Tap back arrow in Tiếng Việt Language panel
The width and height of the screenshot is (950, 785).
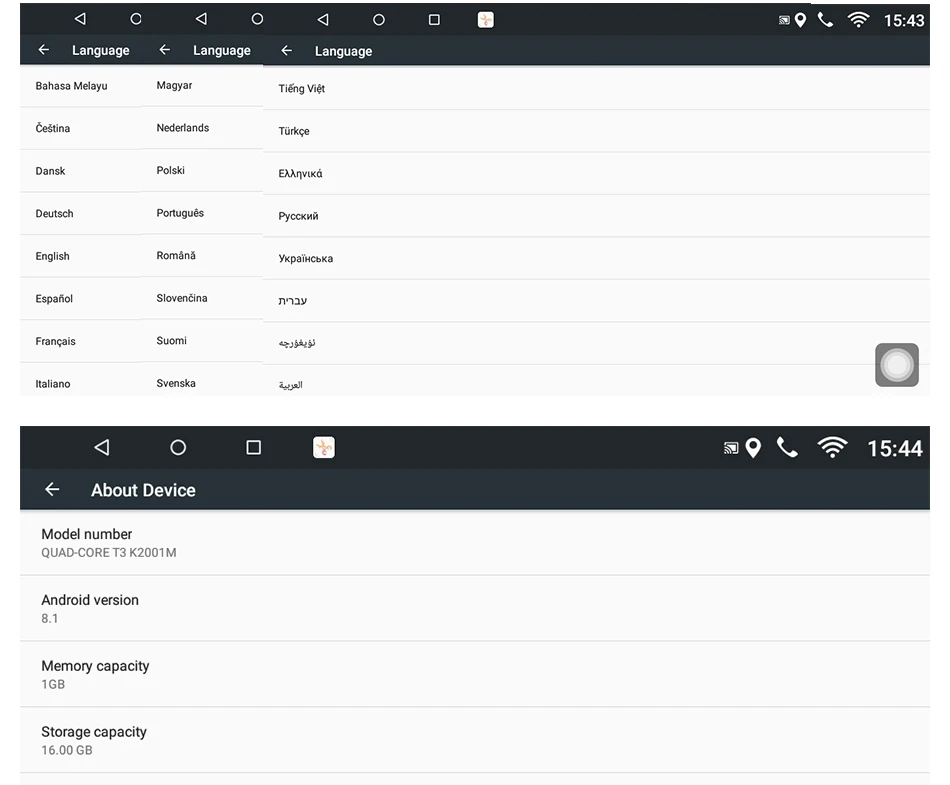point(287,51)
